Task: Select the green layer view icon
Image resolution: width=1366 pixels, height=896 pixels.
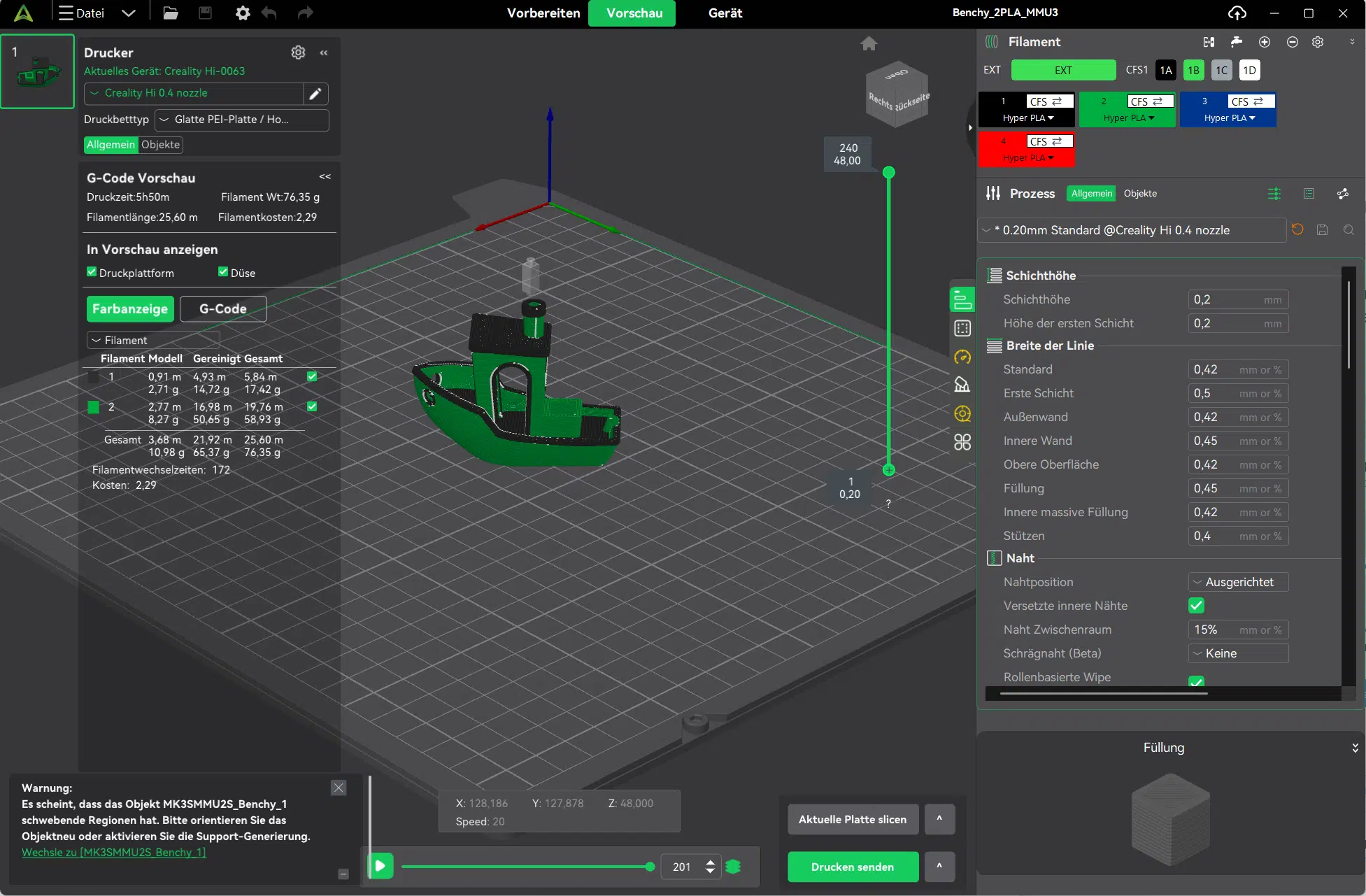Action: [x=962, y=299]
